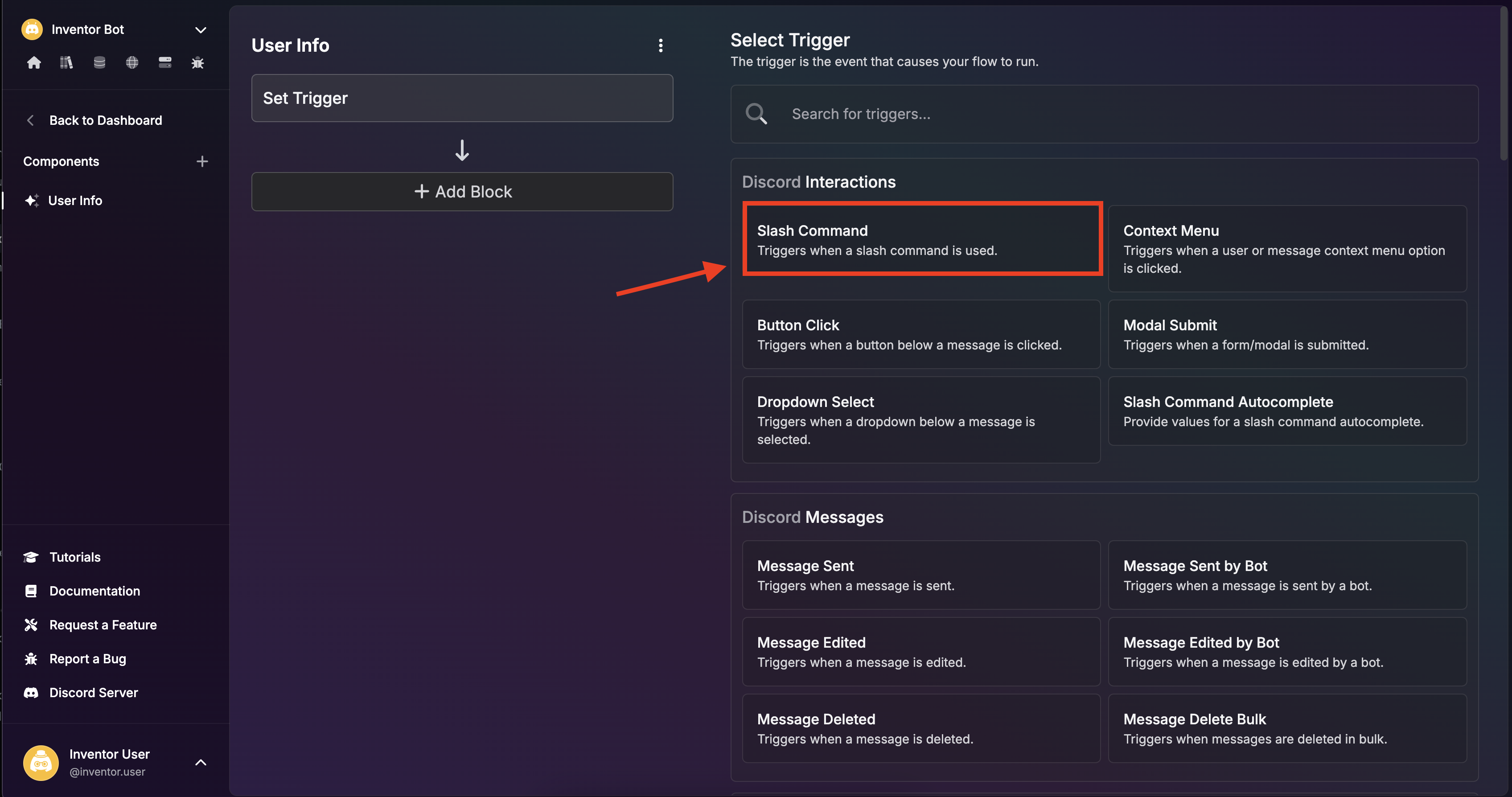The width and height of the screenshot is (1512, 797).
Task: Open the bug debug icon at top
Action: 198,62
